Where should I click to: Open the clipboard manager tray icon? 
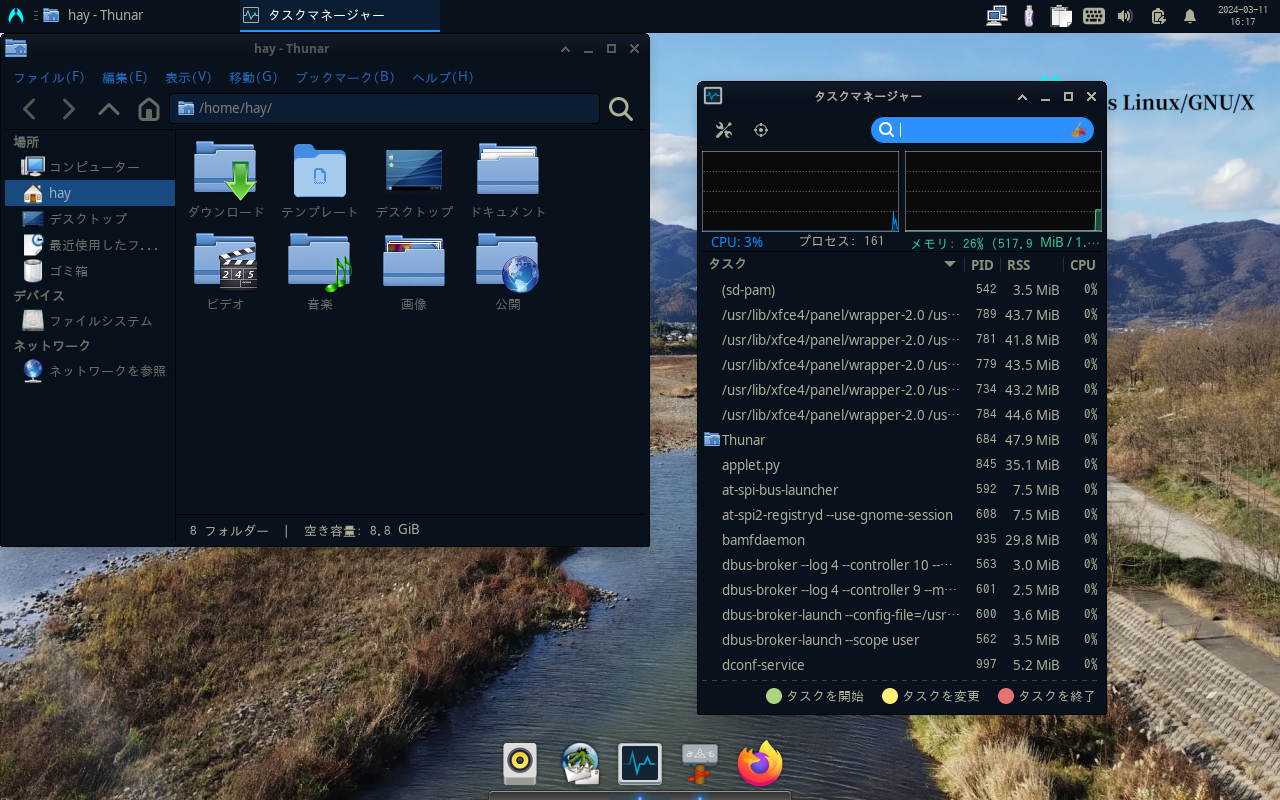coord(1061,15)
